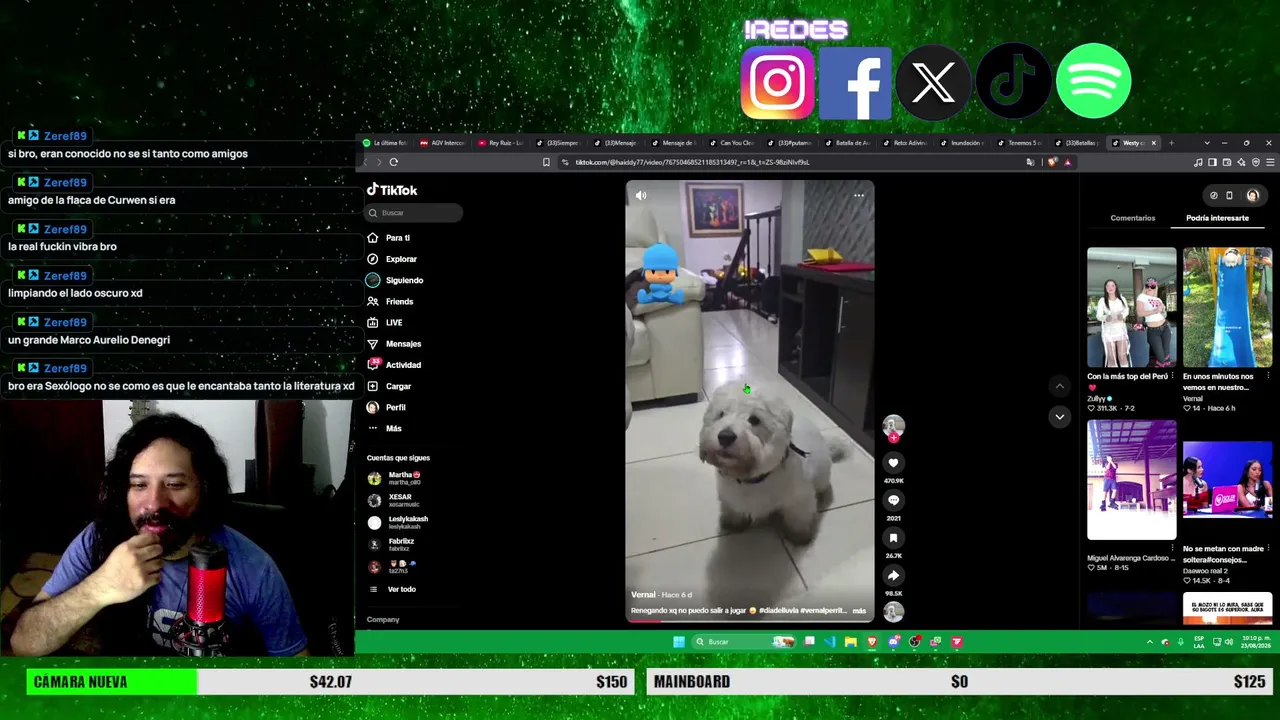Open Perfil in the sidebar
Viewport: 1280px width, 720px height.
pos(386,407)
